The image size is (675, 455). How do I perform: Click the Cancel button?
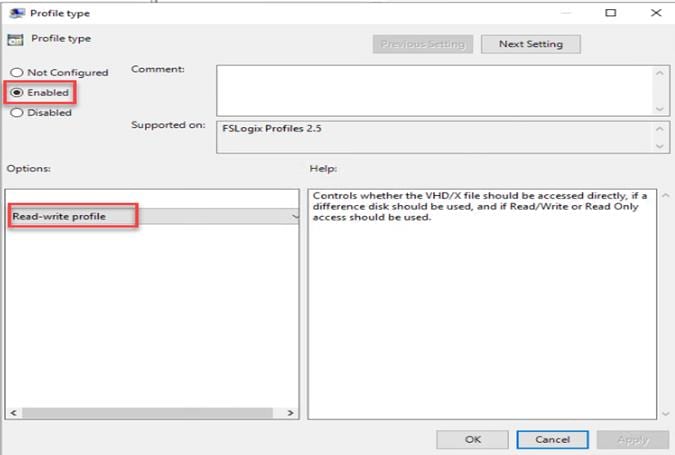coord(552,440)
